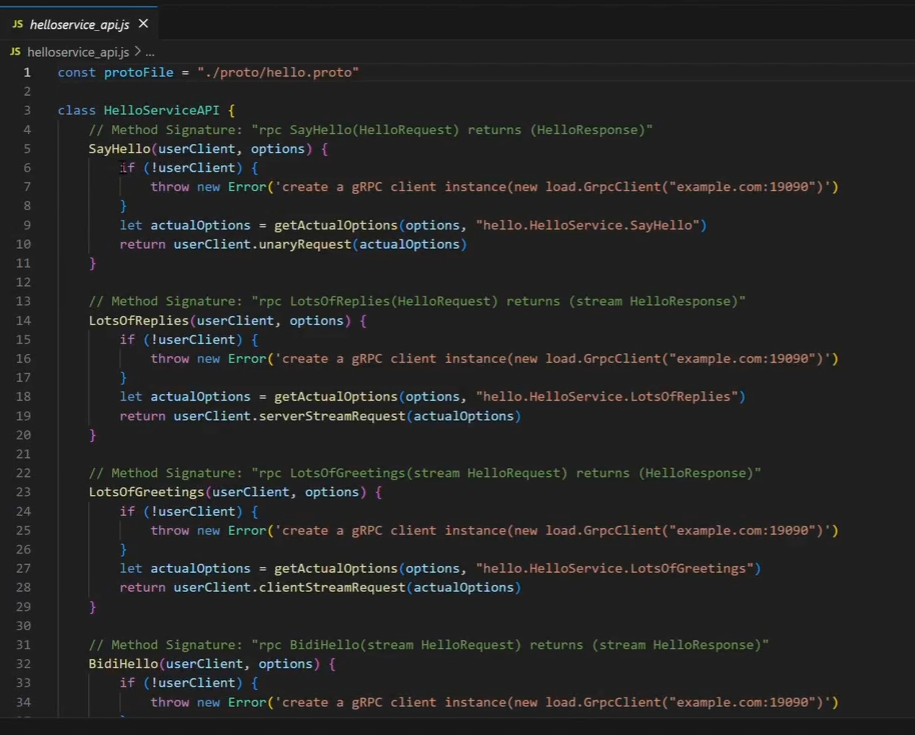
Task: Select the helloservice_api.js editor tab
Action: 79,24
